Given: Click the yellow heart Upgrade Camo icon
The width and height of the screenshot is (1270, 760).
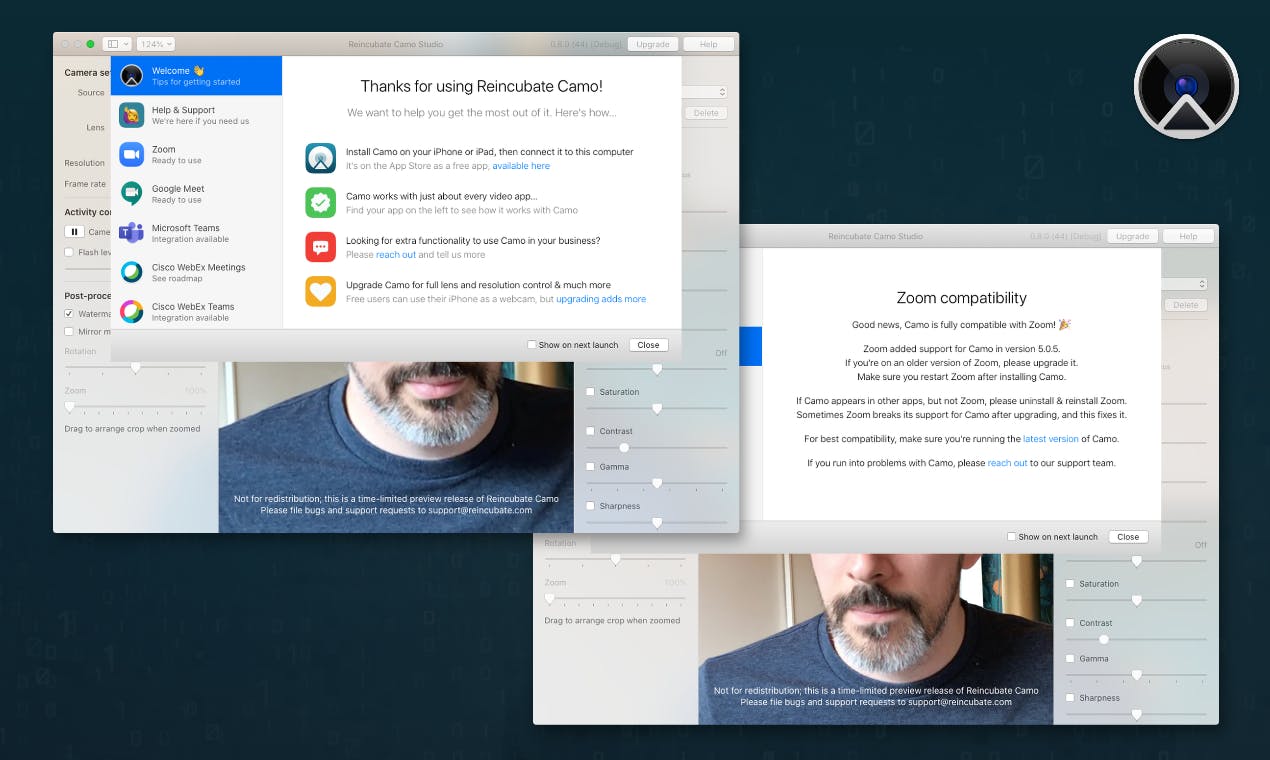Looking at the screenshot, I should point(321,291).
